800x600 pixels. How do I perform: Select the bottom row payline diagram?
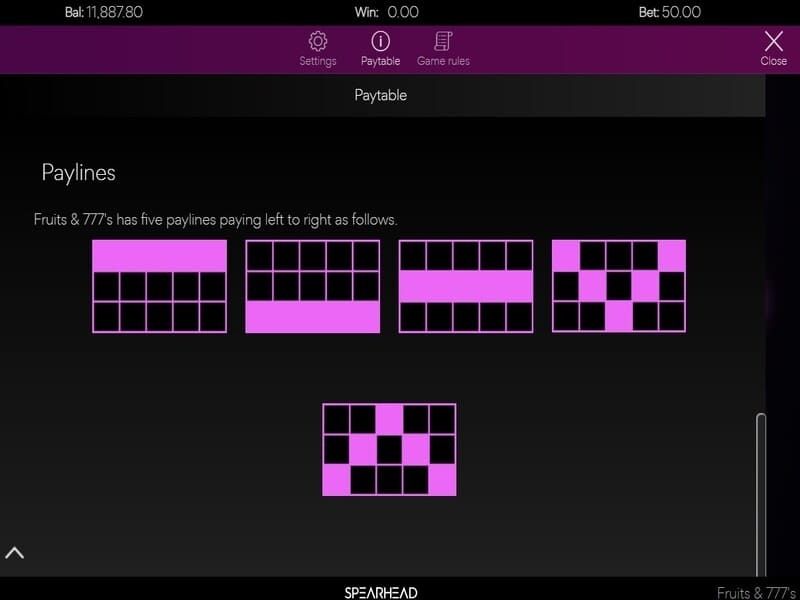[312, 286]
